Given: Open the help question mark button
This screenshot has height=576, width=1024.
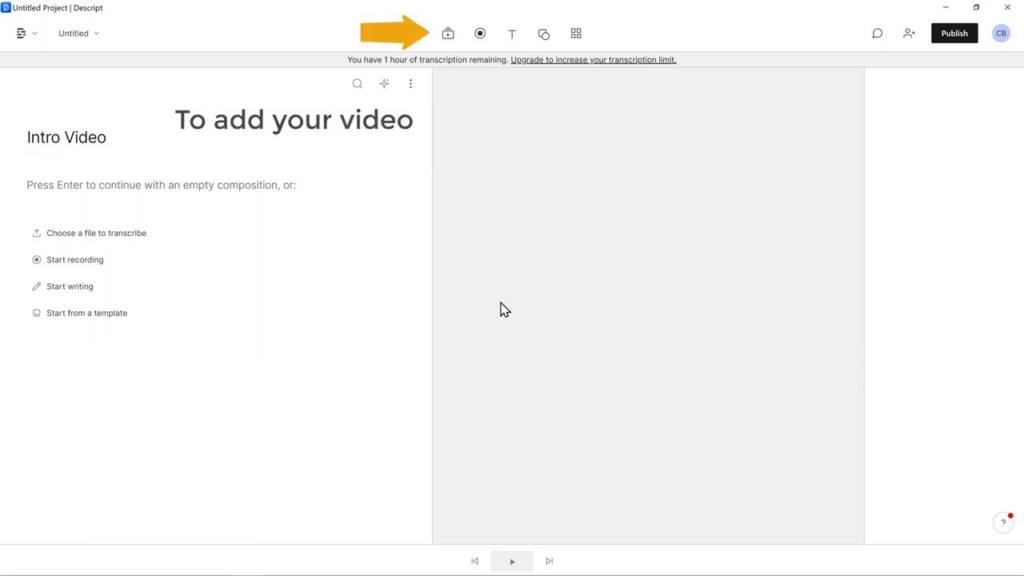Looking at the screenshot, I should [1003, 522].
